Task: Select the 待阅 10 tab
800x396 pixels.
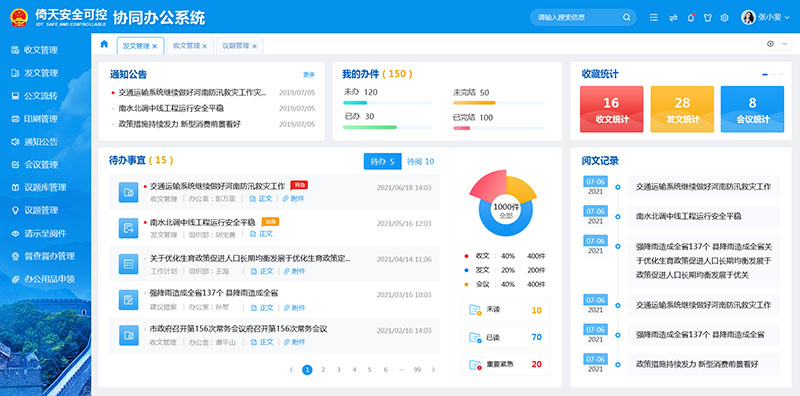Action: 420,161
